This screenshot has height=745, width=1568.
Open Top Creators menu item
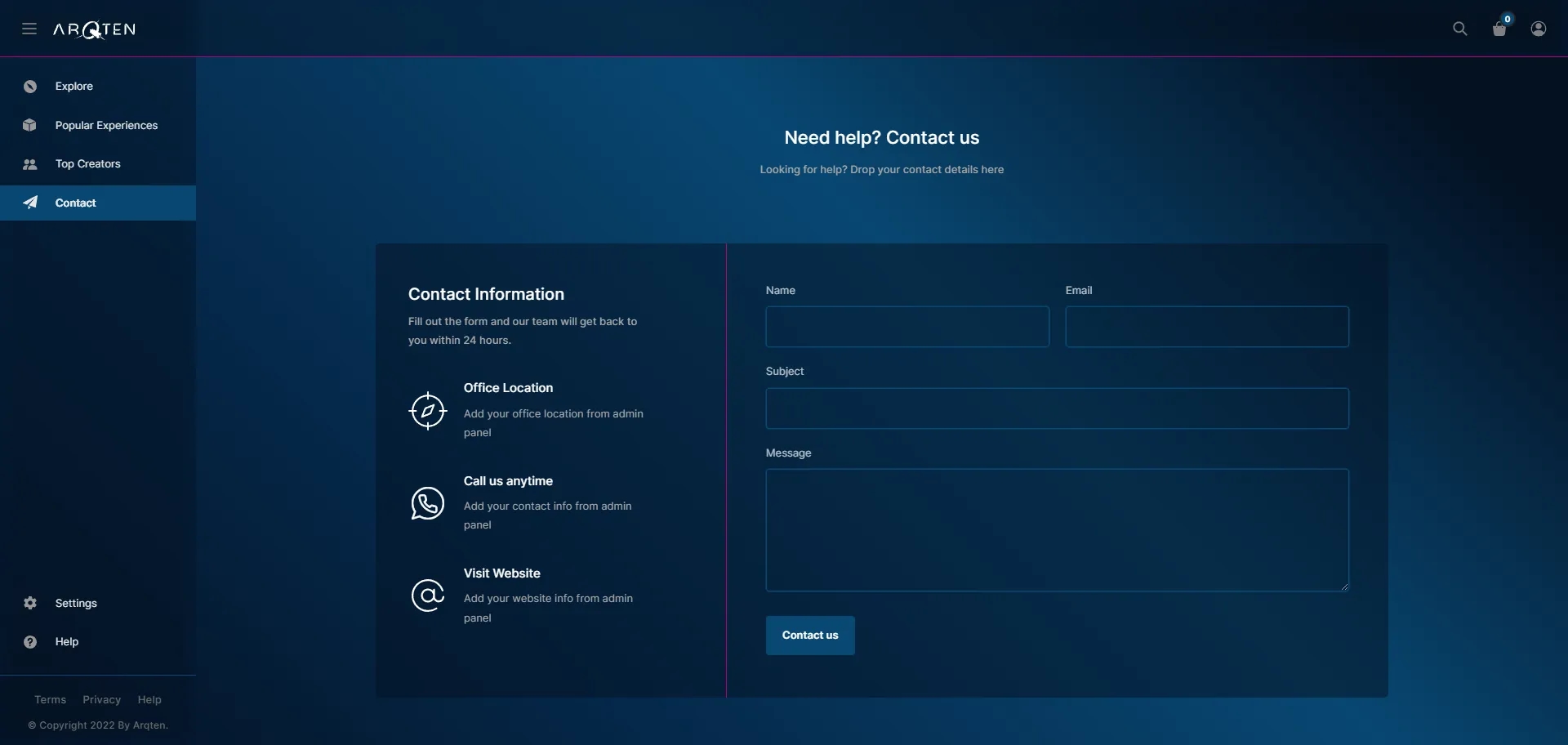pyautogui.click(x=98, y=164)
